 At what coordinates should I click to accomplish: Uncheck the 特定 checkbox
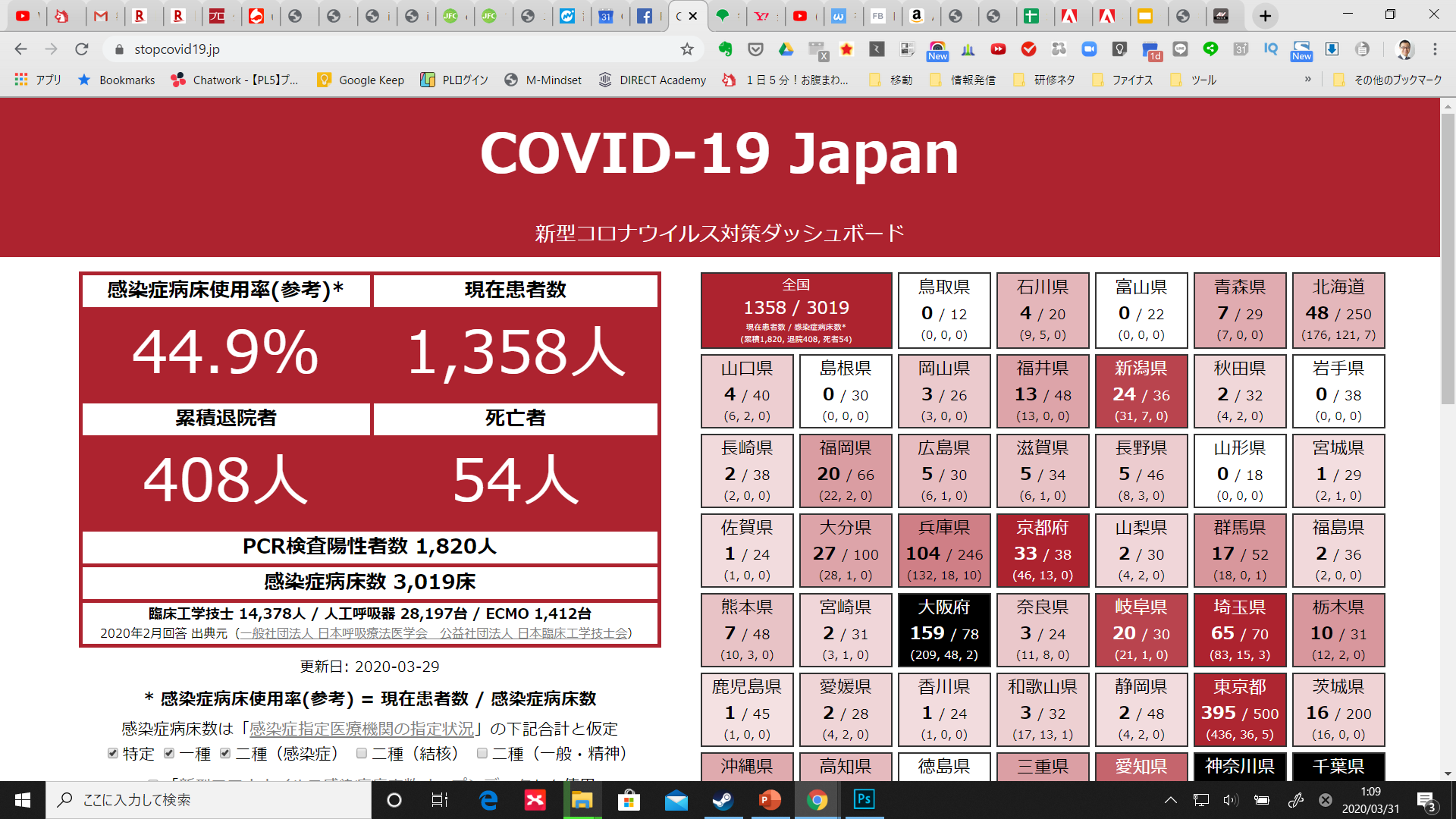pyautogui.click(x=113, y=753)
